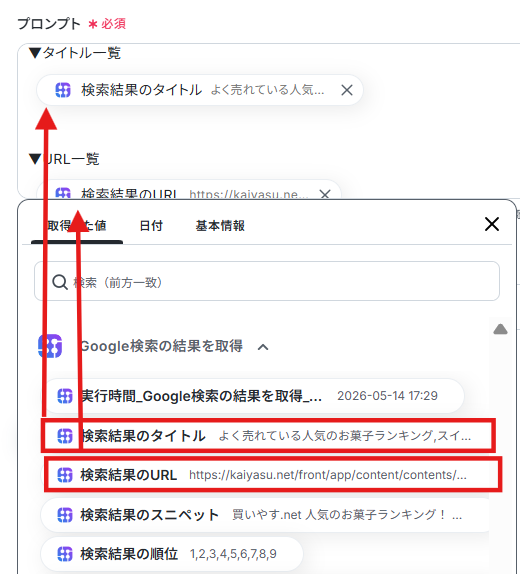The image size is (520, 574).
Task: Switch to the 日付 tab
Action: (x=151, y=226)
